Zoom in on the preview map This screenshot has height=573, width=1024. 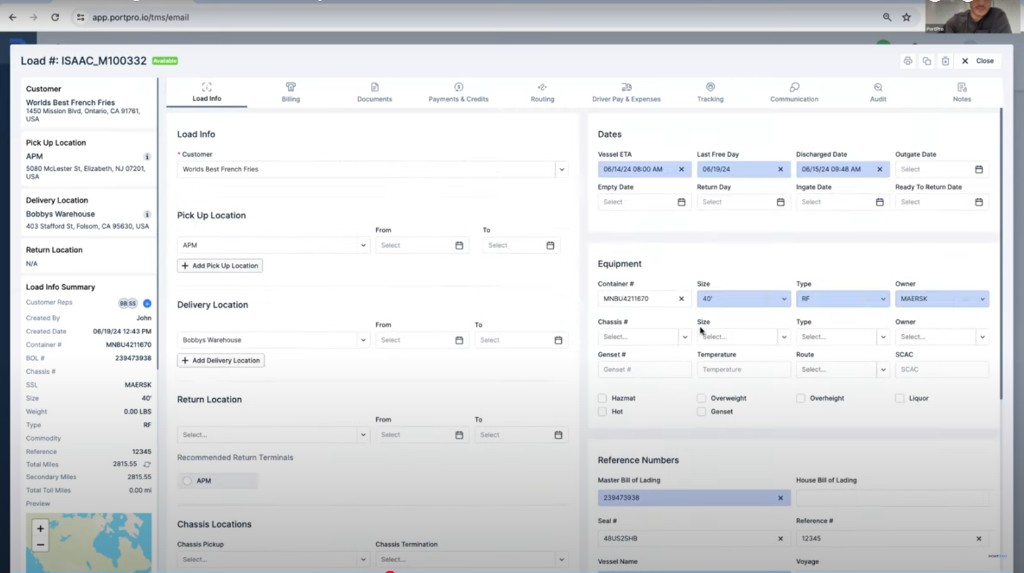tap(40, 529)
